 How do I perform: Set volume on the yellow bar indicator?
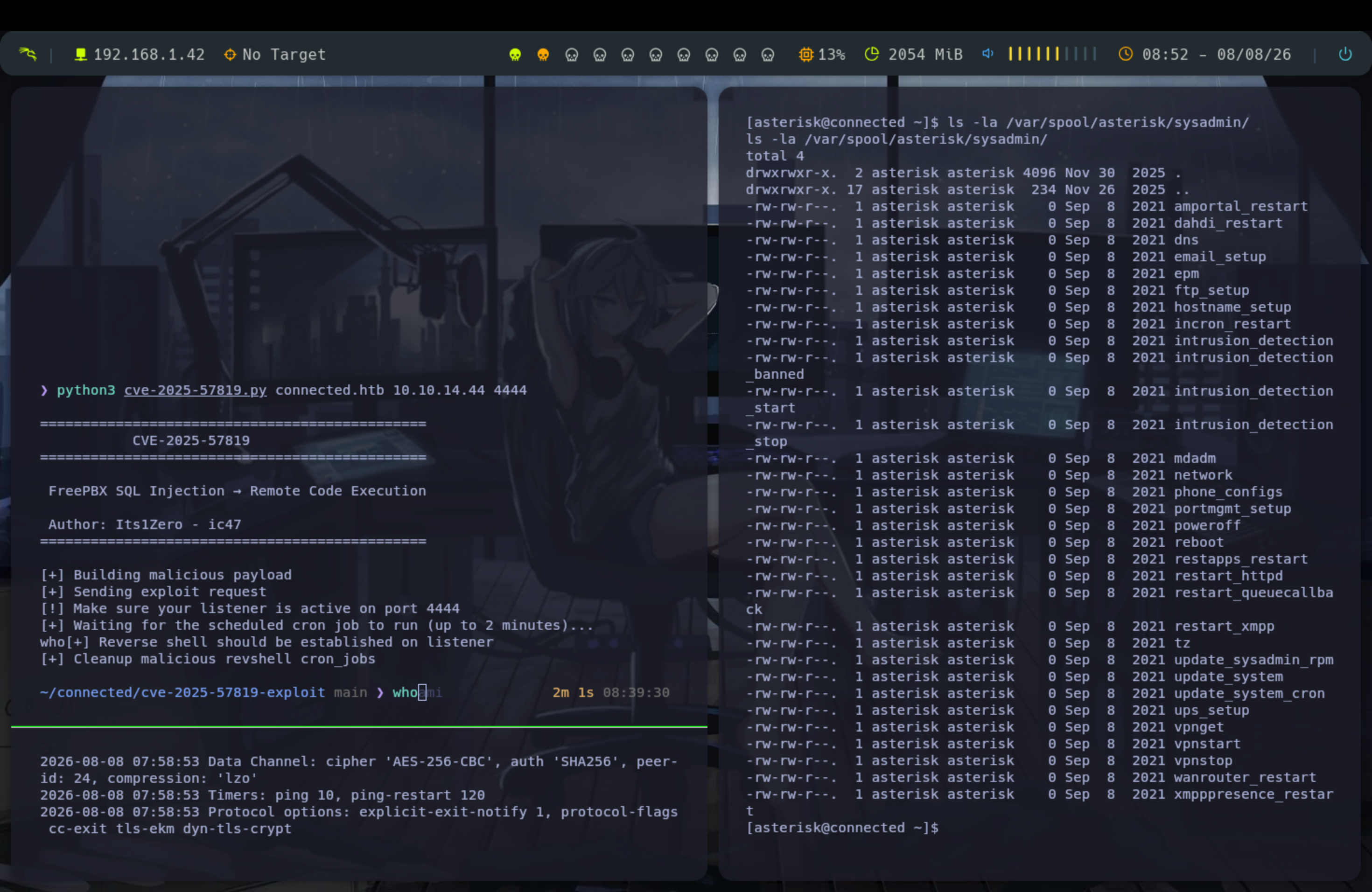[x=1052, y=54]
